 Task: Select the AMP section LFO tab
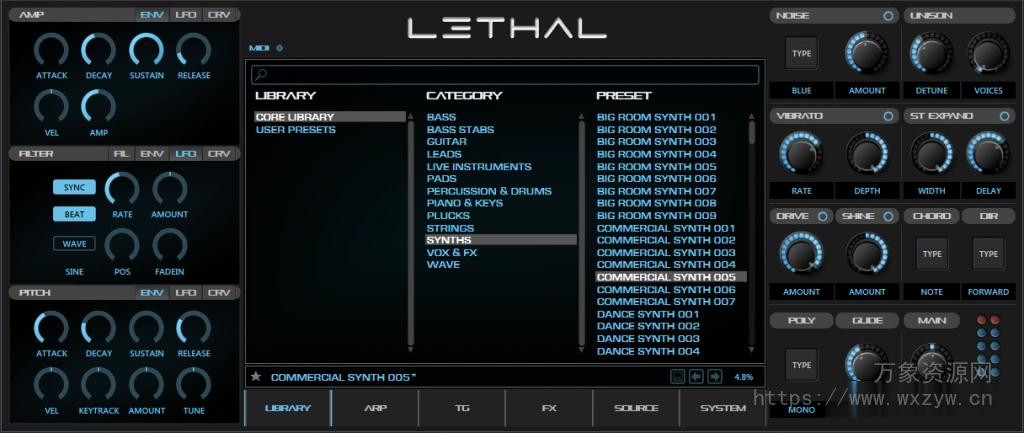(185, 15)
